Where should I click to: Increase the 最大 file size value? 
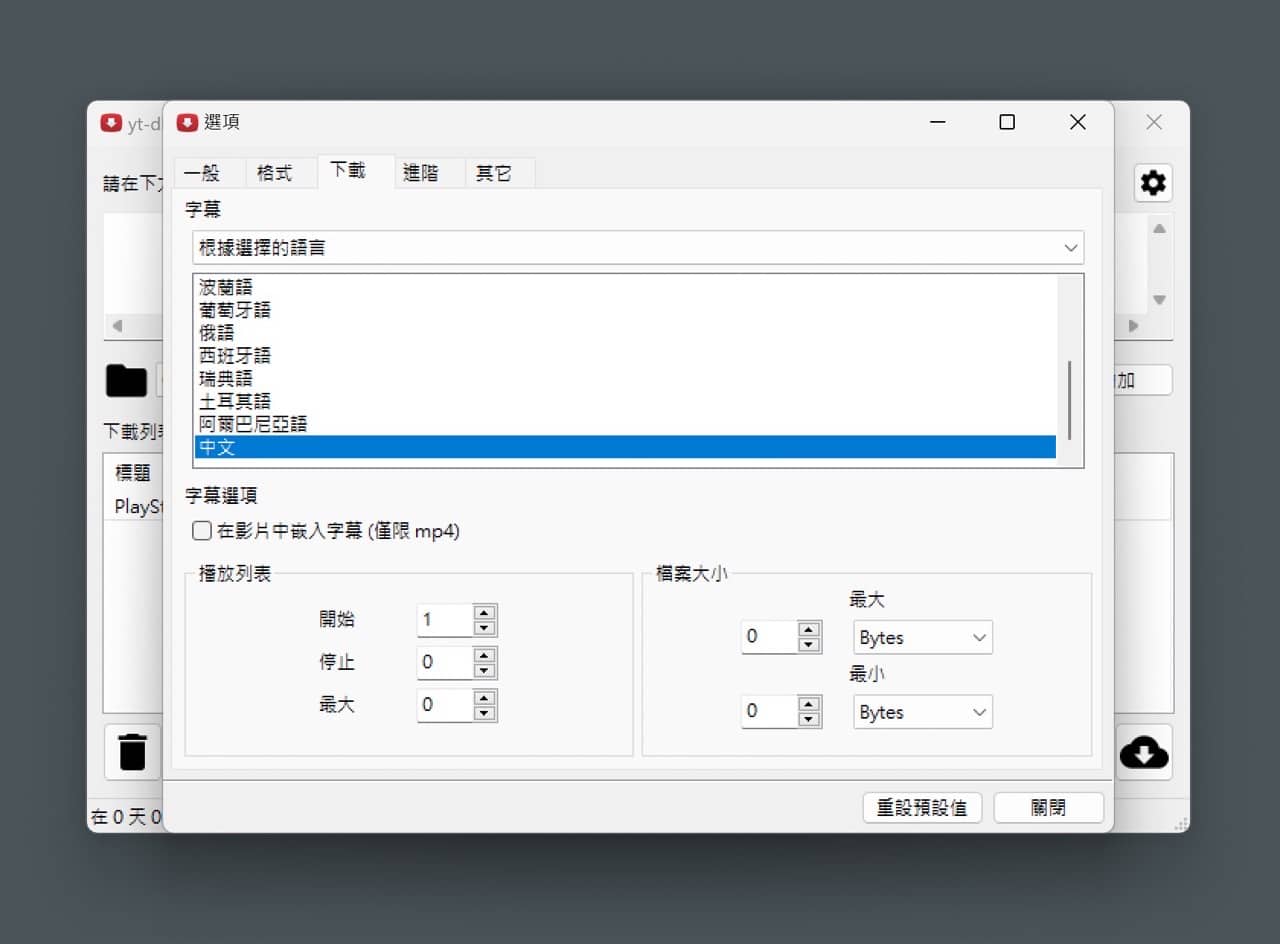pyautogui.click(x=810, y=630)
